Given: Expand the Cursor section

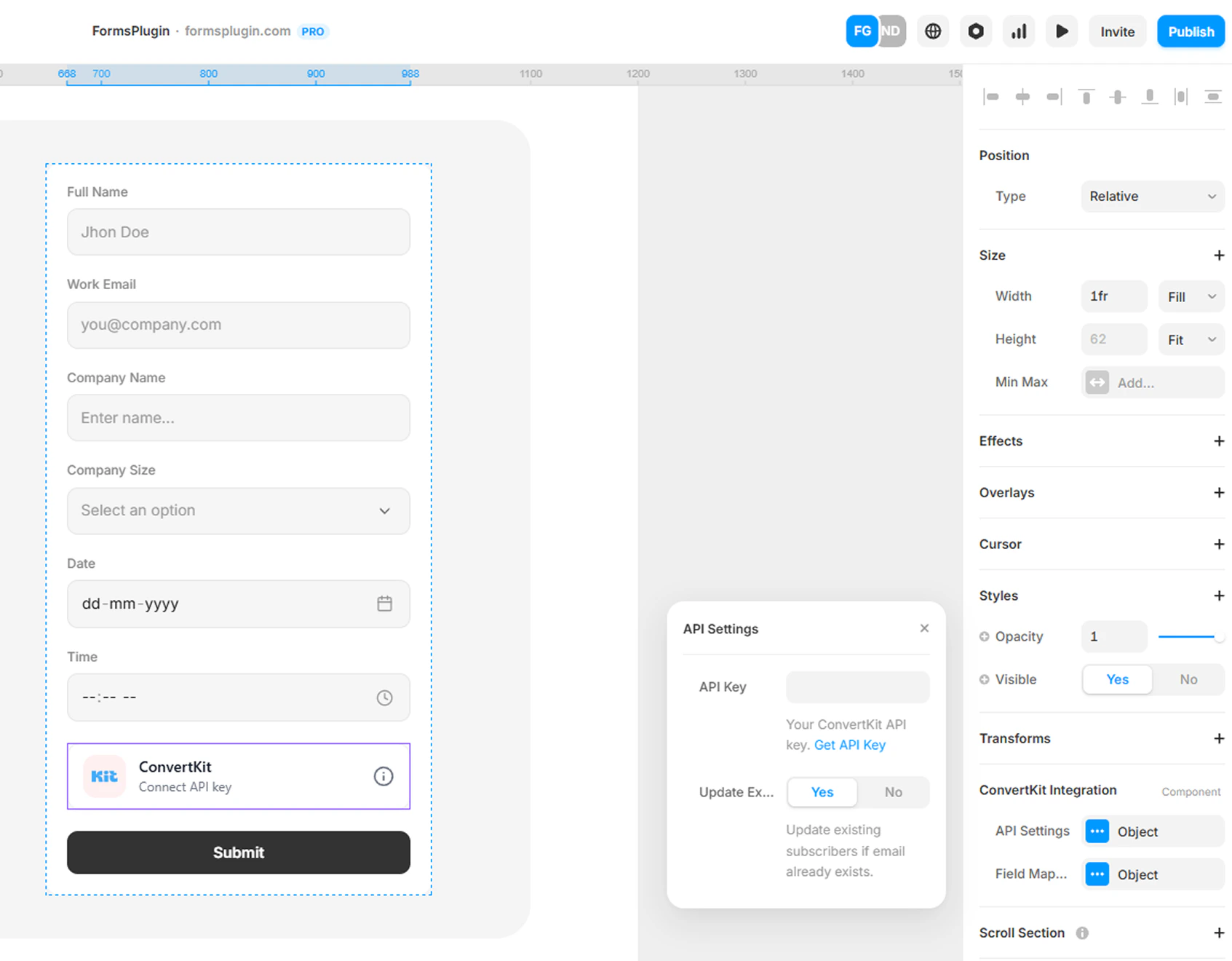Looking at the screenshot, I should 1219,545.
